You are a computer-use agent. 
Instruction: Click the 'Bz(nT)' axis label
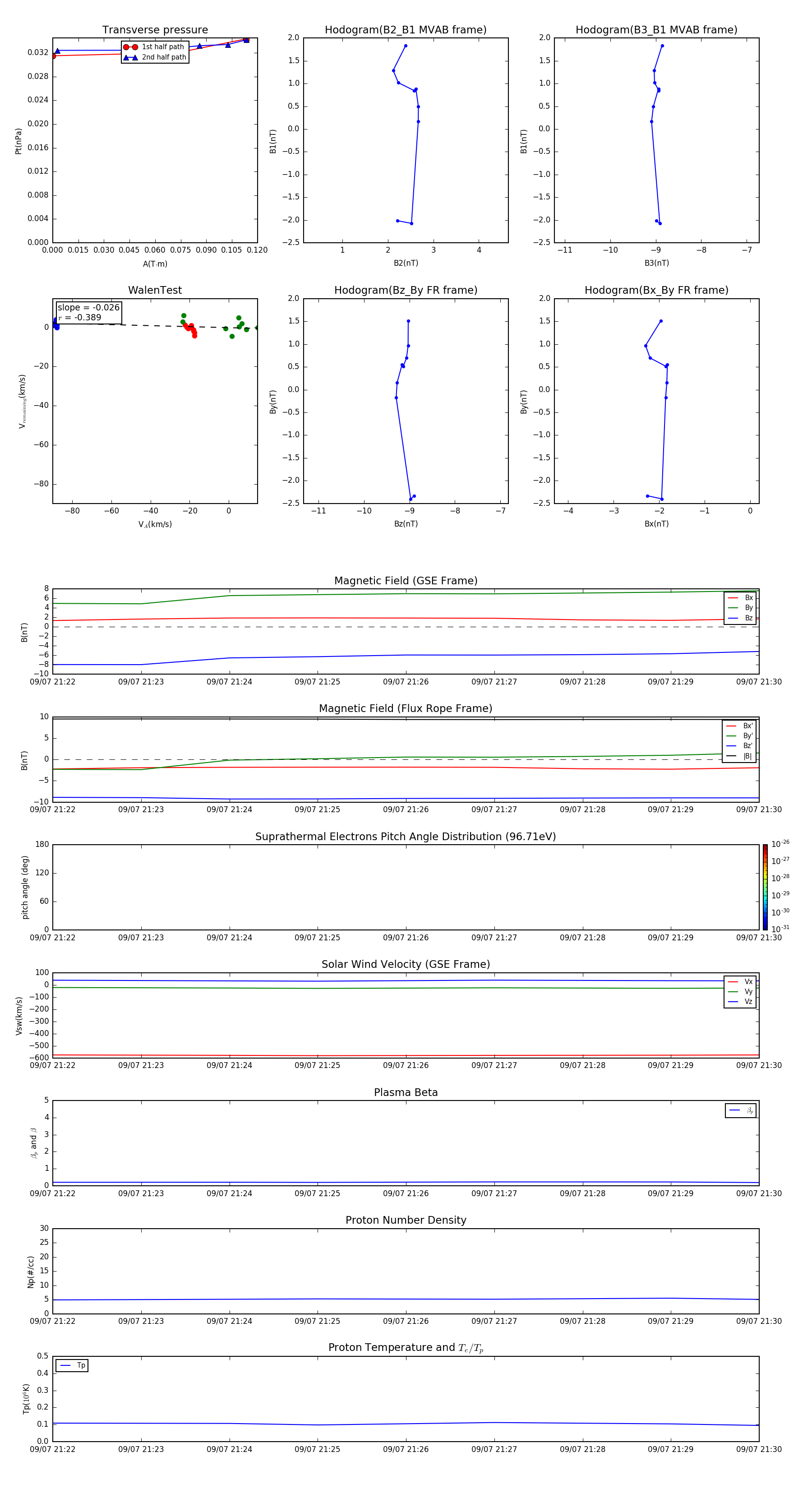coord(406,524)
